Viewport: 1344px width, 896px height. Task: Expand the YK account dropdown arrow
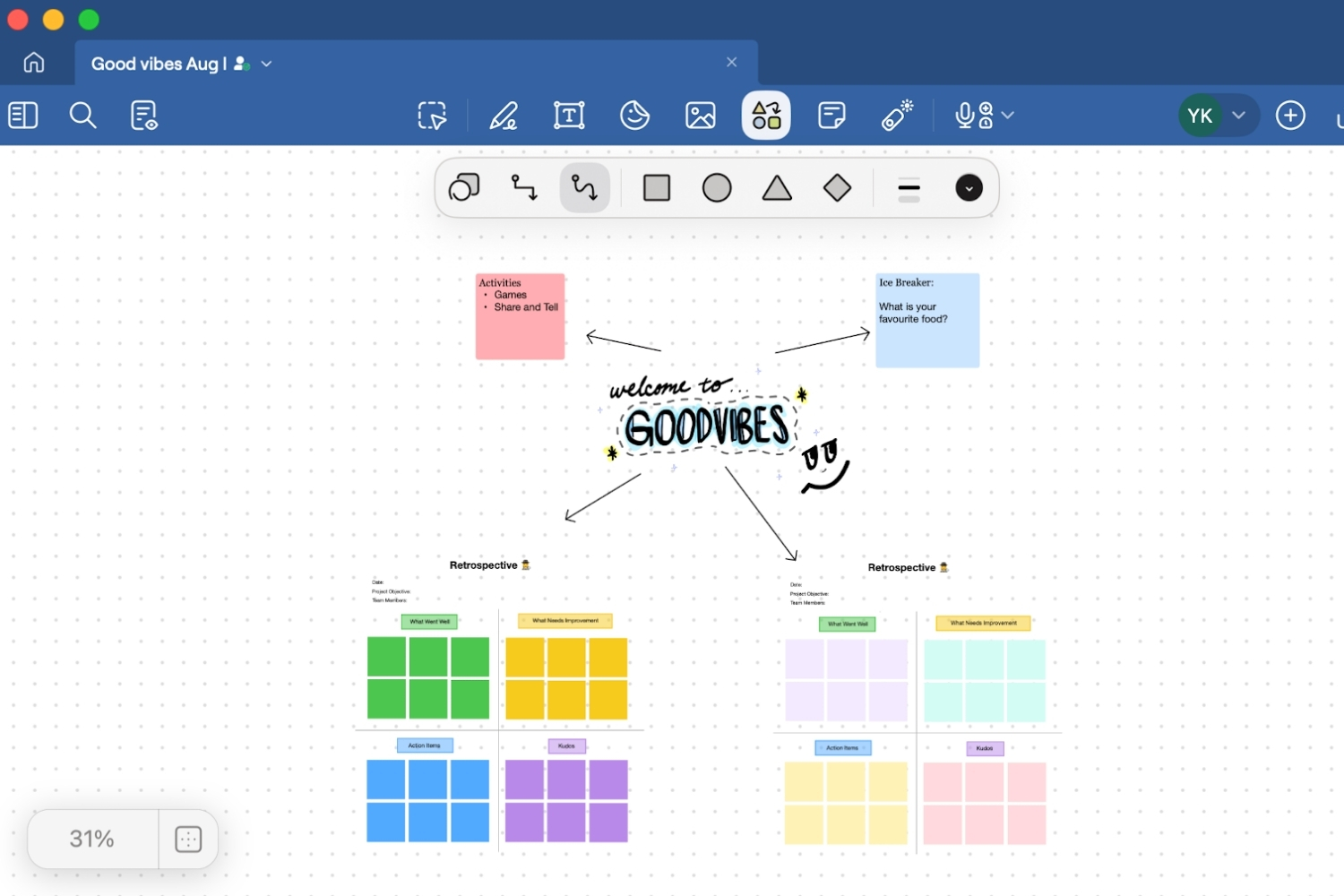(x=1239, y=116)
